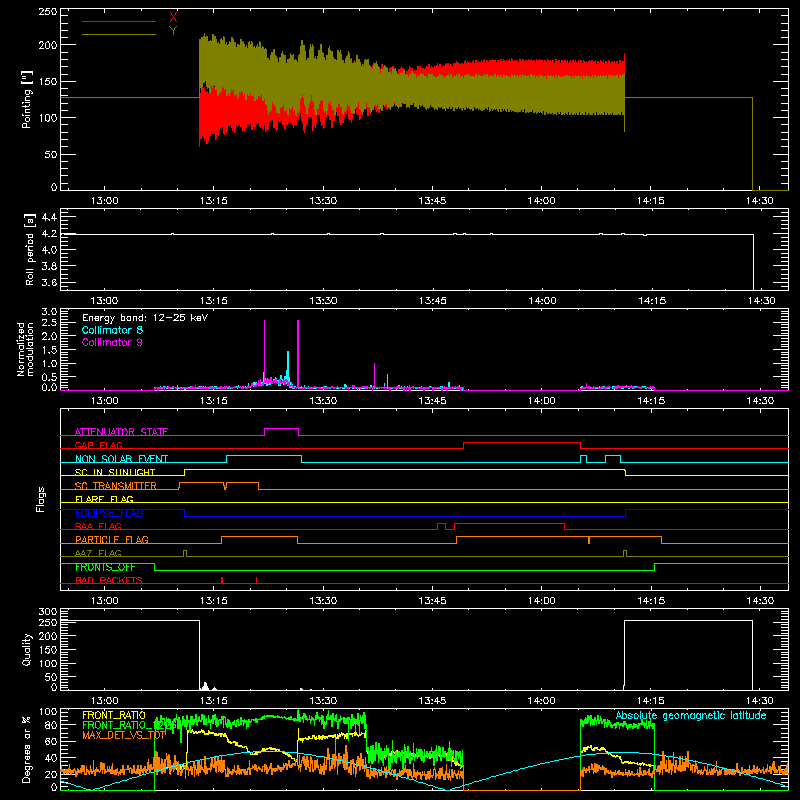Click the FRONTS_OFF flag label
The width and height of the screenshot is (800, 800).
point(105,567)
